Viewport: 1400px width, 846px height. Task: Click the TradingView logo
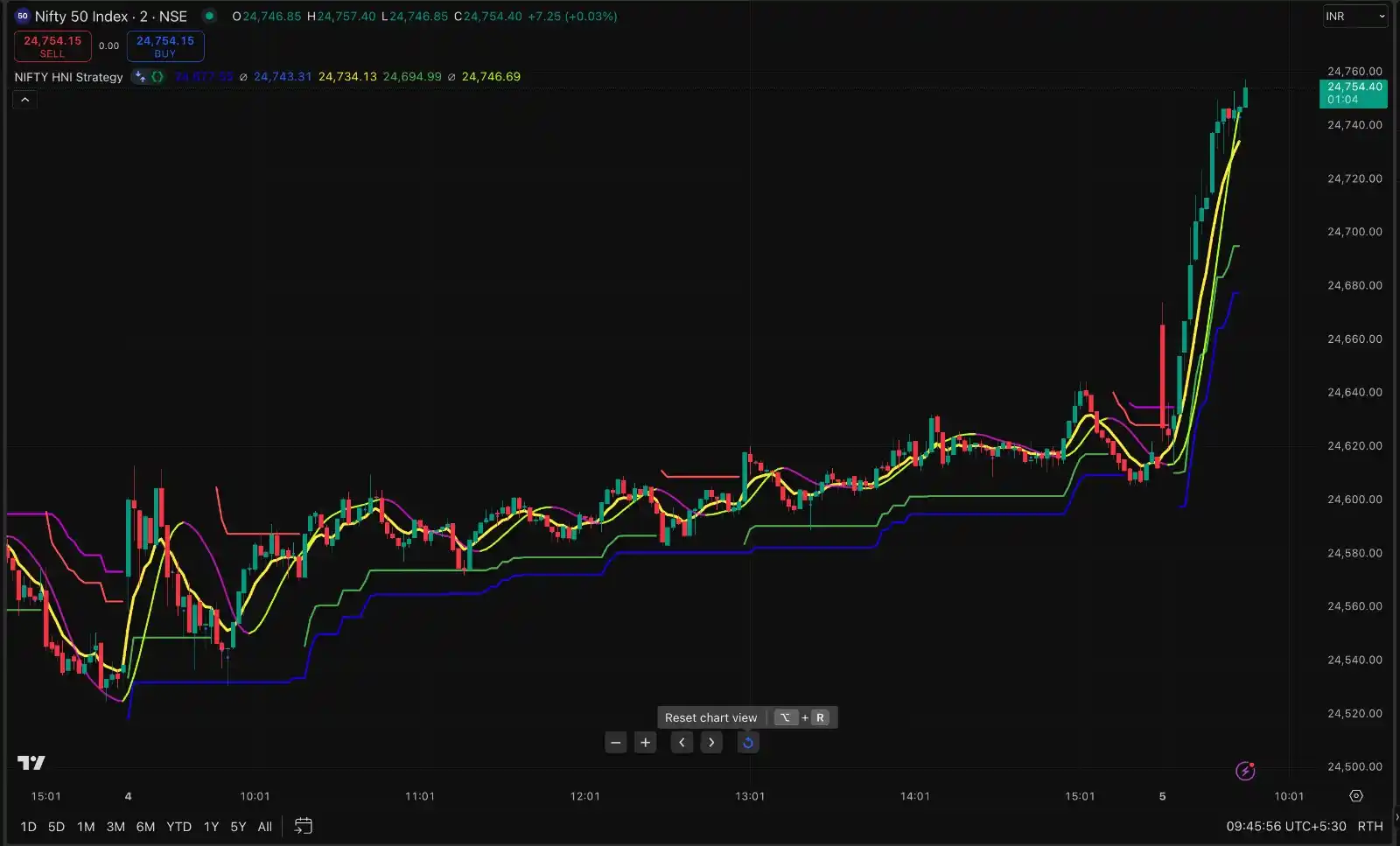[31, 763]
